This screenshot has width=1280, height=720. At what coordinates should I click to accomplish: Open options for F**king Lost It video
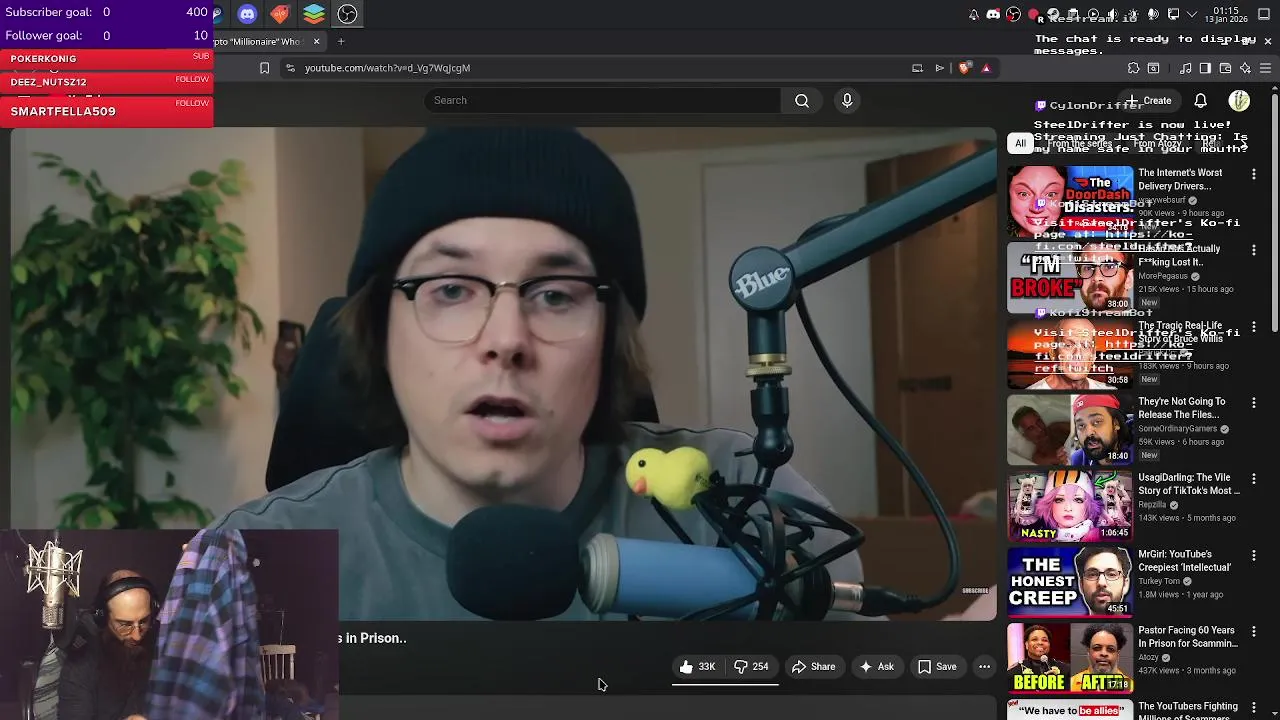1253,250
